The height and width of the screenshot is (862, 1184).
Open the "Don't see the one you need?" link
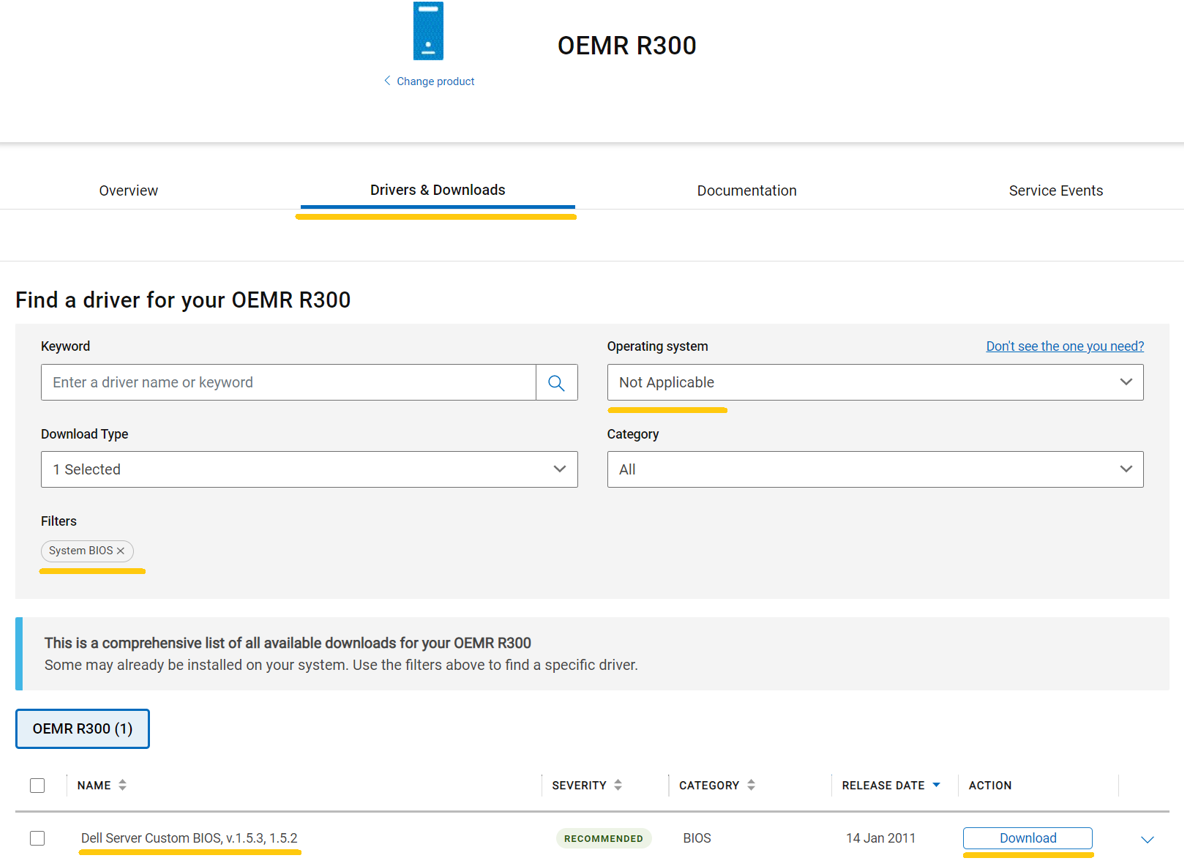pyautogui.click(x=1064, y=346)
